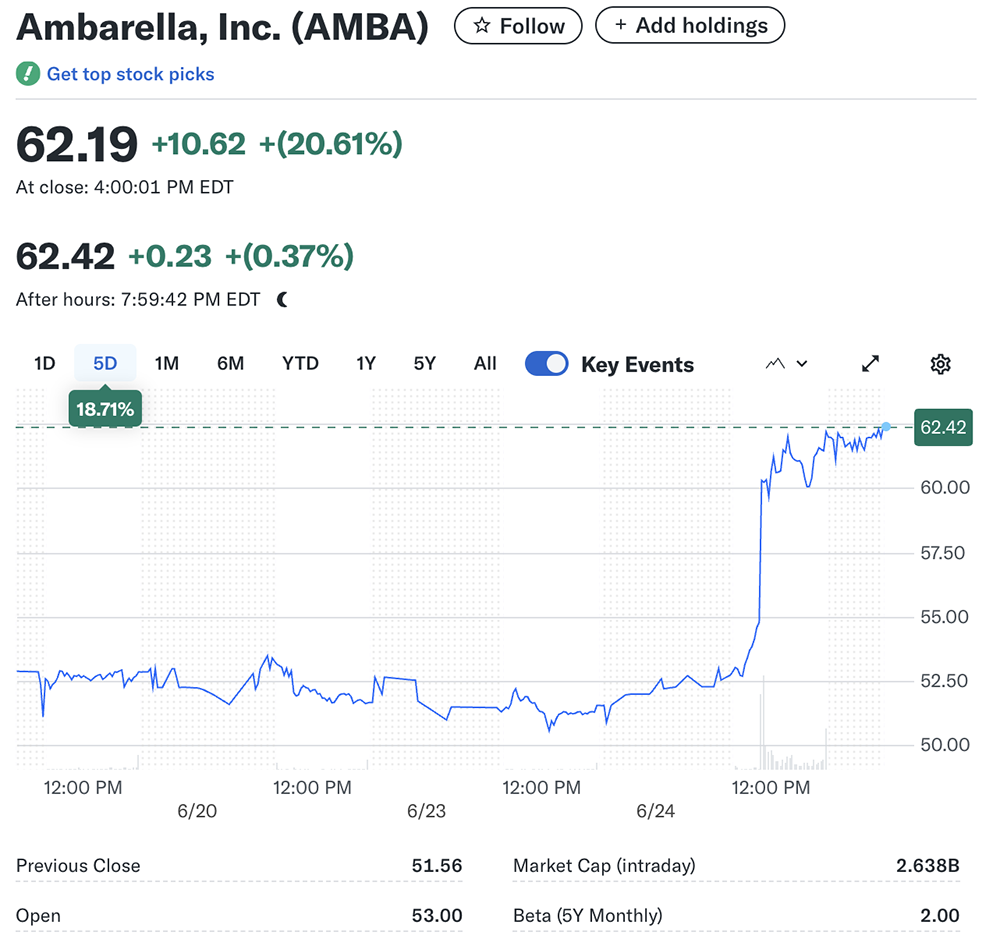Select the 6M chart range
The image size is (1000, 939).
230,364
